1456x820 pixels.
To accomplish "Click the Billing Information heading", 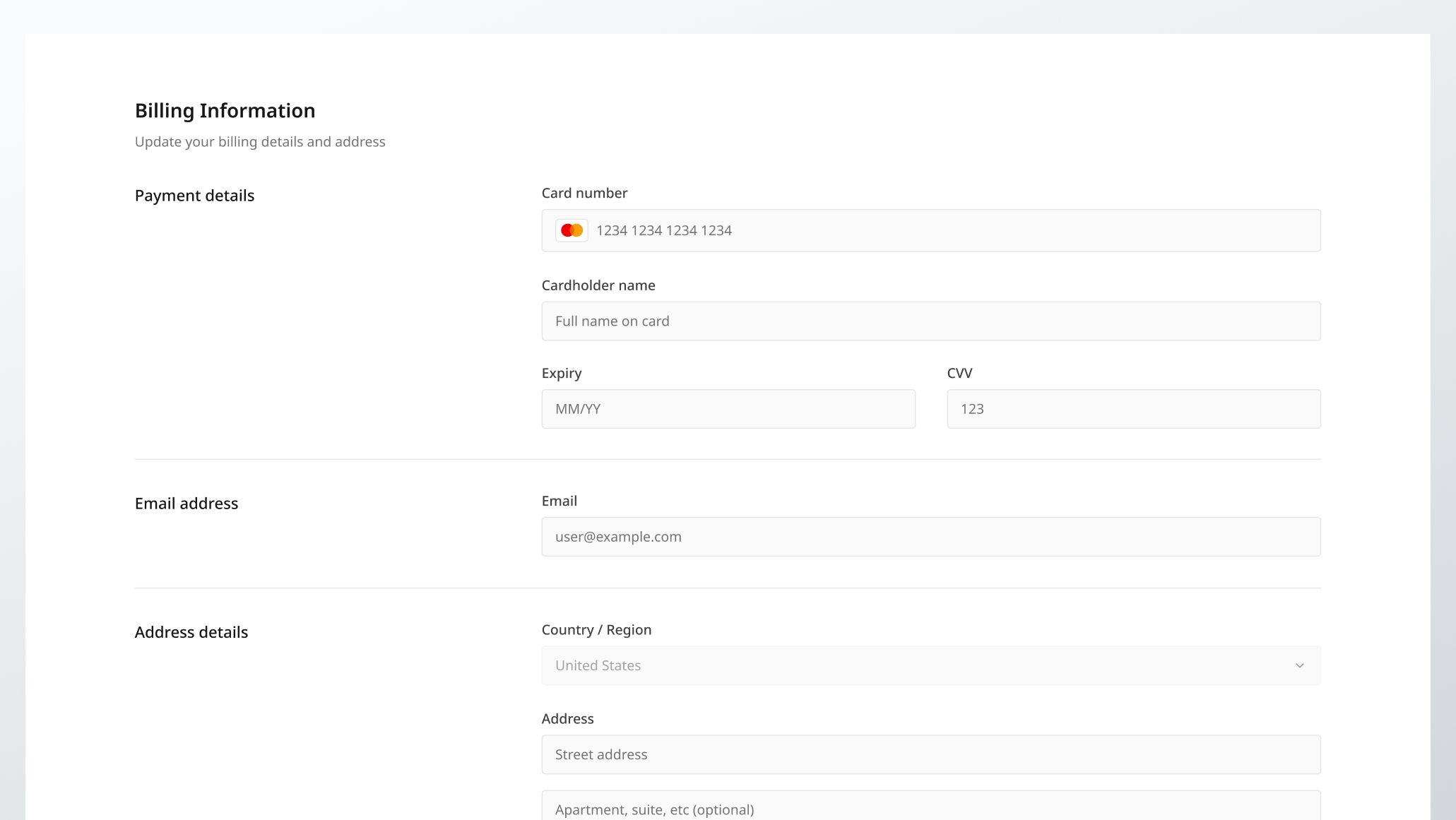I will point(225,110).
